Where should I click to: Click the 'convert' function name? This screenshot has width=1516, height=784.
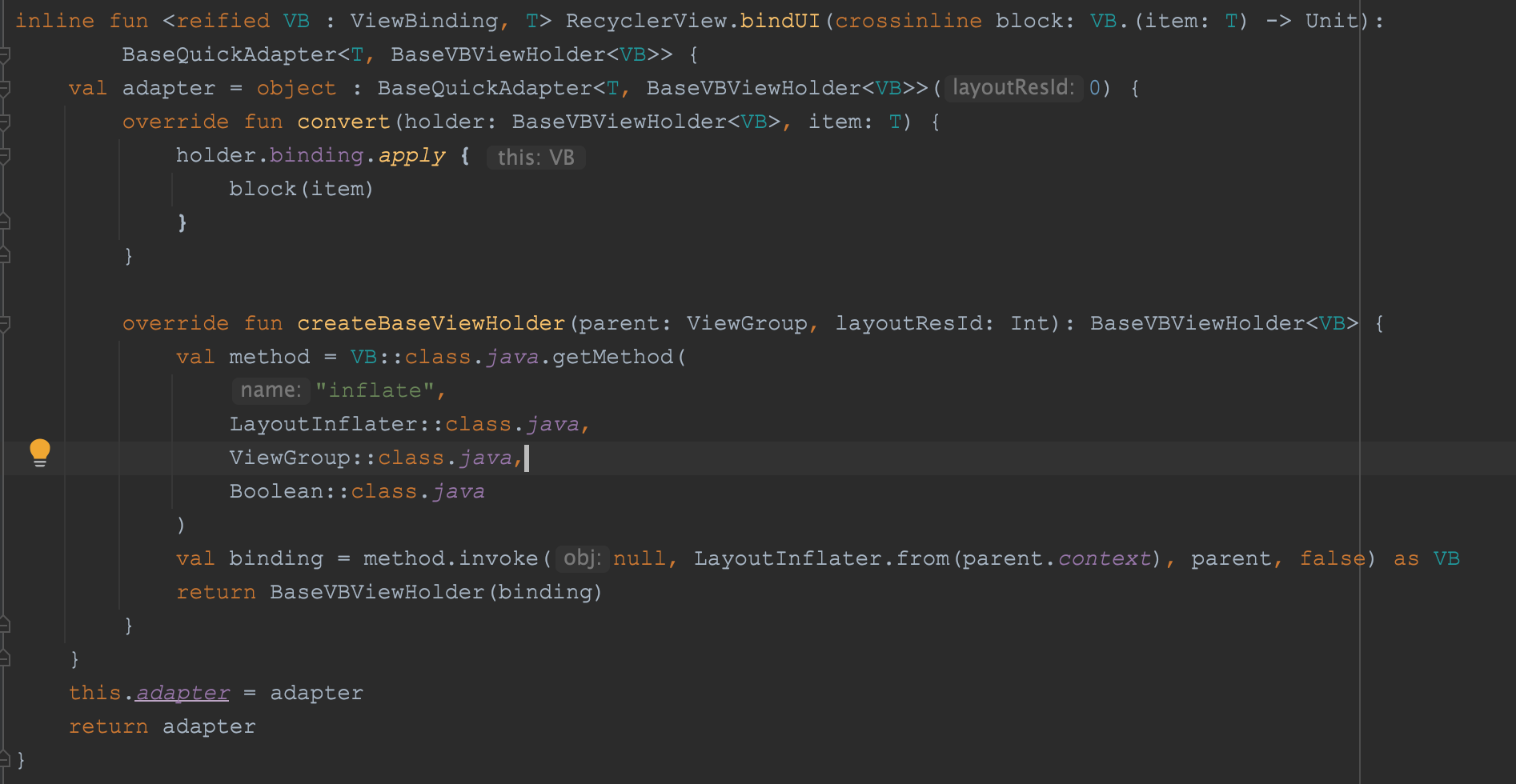[343, 122]
